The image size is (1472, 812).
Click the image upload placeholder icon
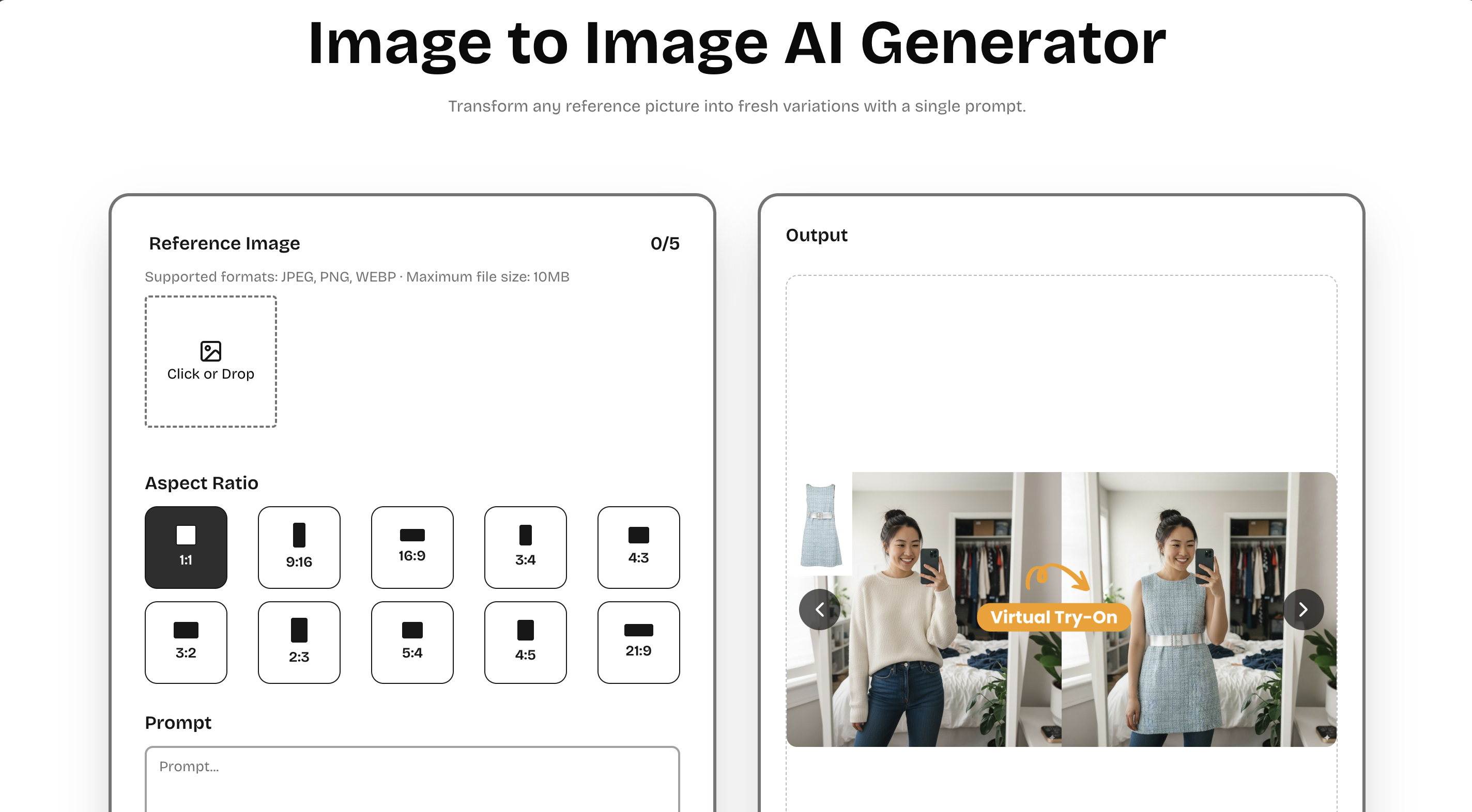pyautogui.click(x=210, y=351)
